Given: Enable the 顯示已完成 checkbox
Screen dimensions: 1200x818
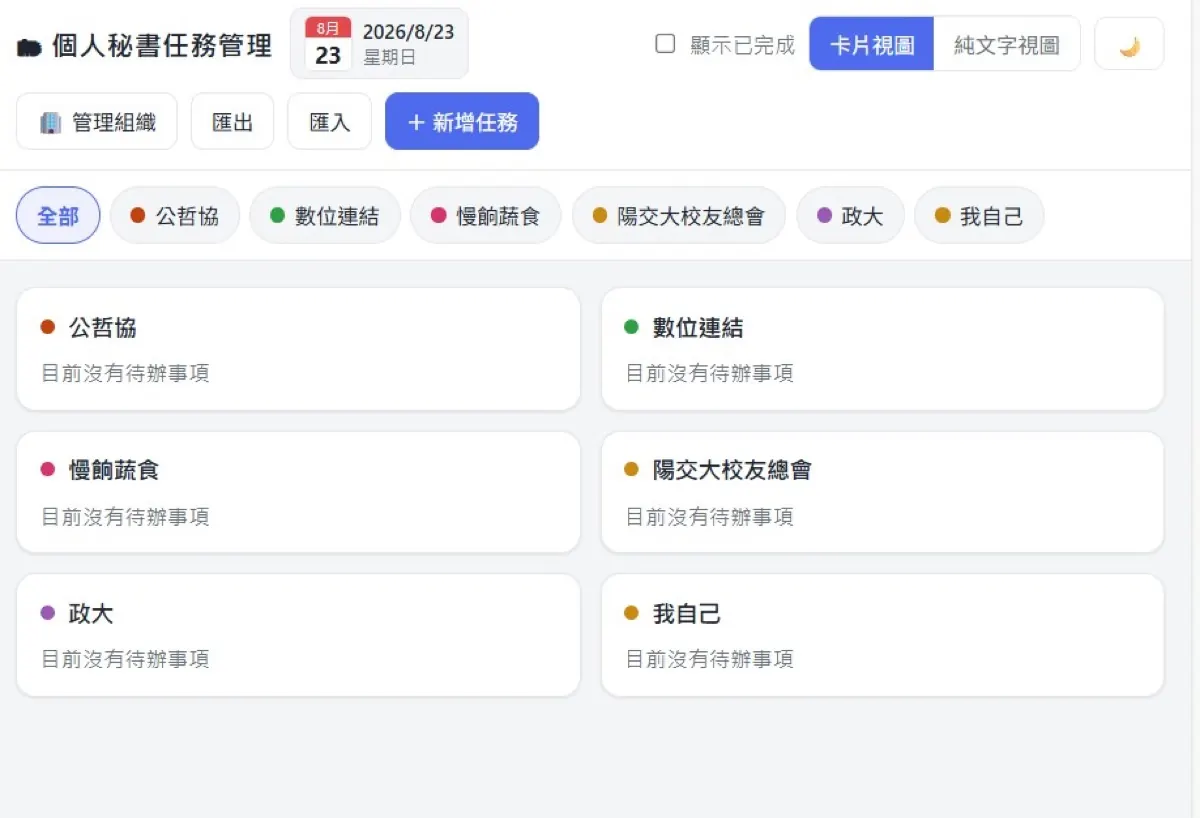Looking at the screenshot, I should 665,44.
